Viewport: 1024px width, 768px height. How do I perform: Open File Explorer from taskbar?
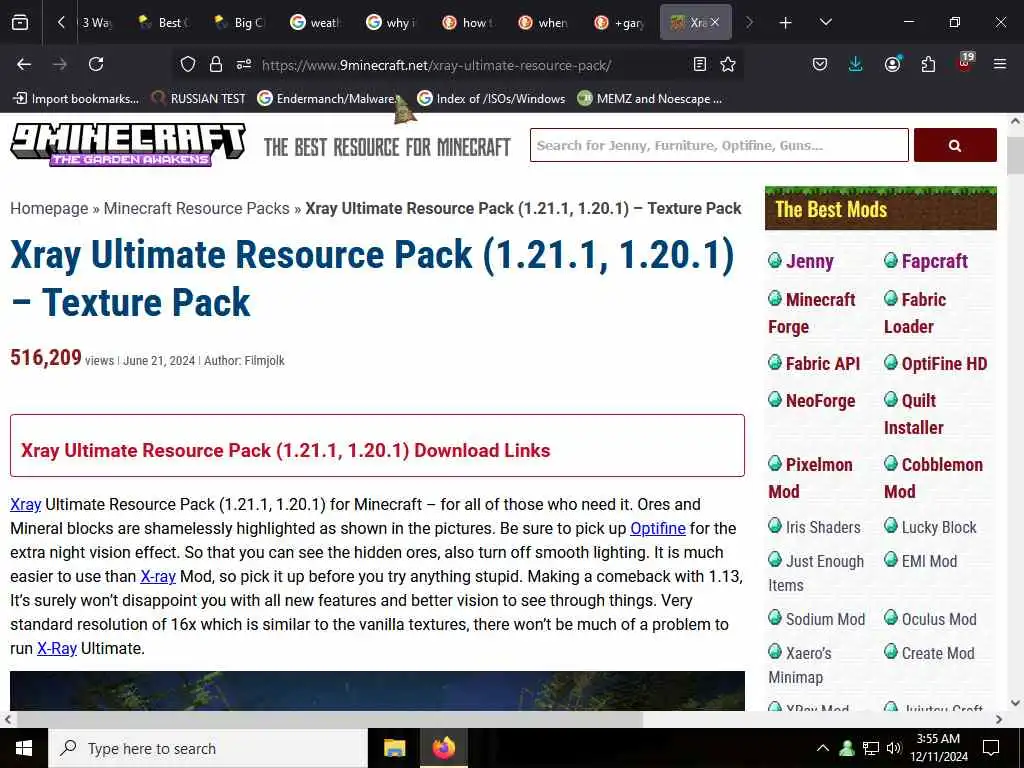[394, 748]
